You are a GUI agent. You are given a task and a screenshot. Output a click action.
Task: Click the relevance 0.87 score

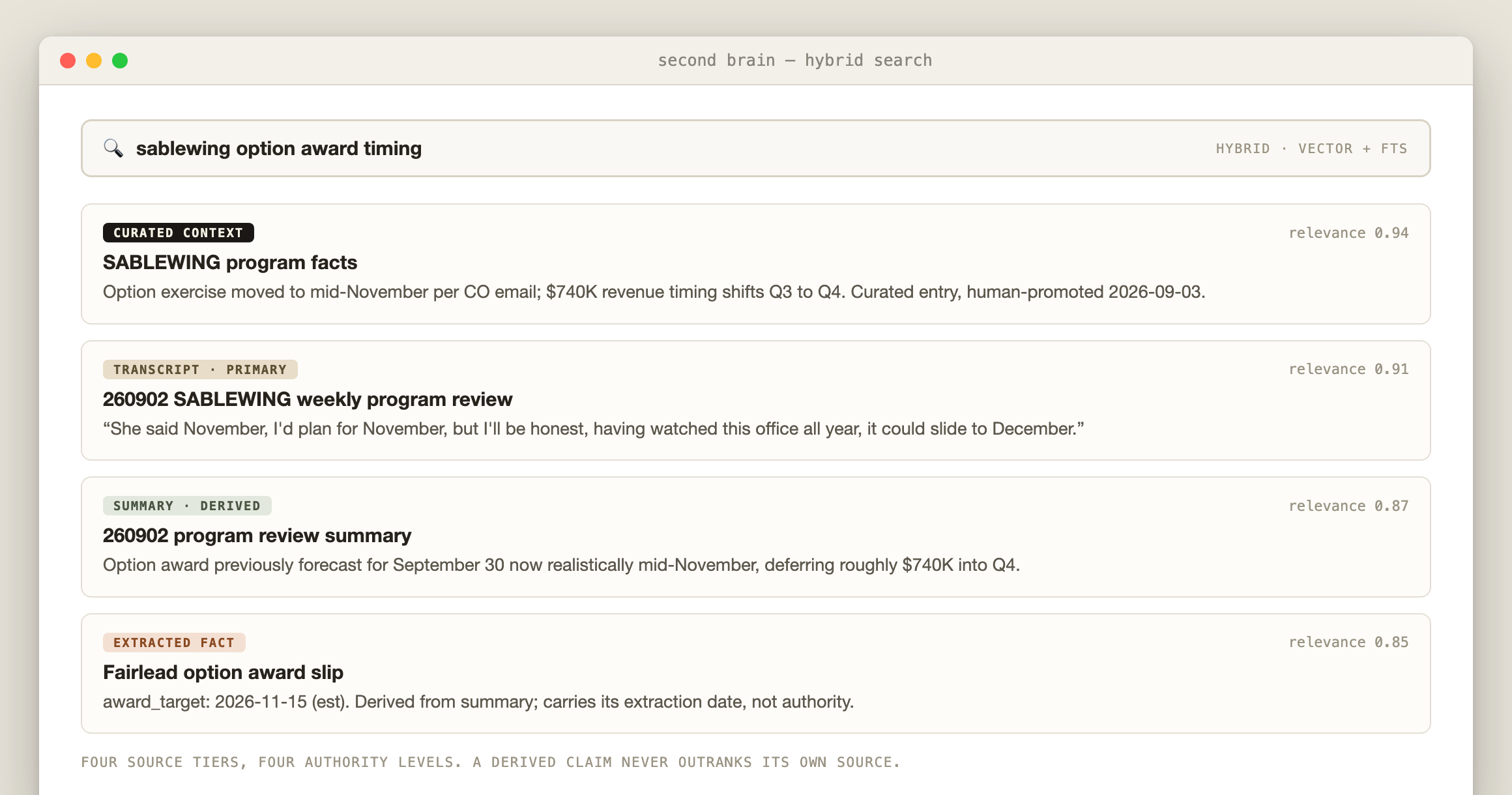(x=1348, y=506)
